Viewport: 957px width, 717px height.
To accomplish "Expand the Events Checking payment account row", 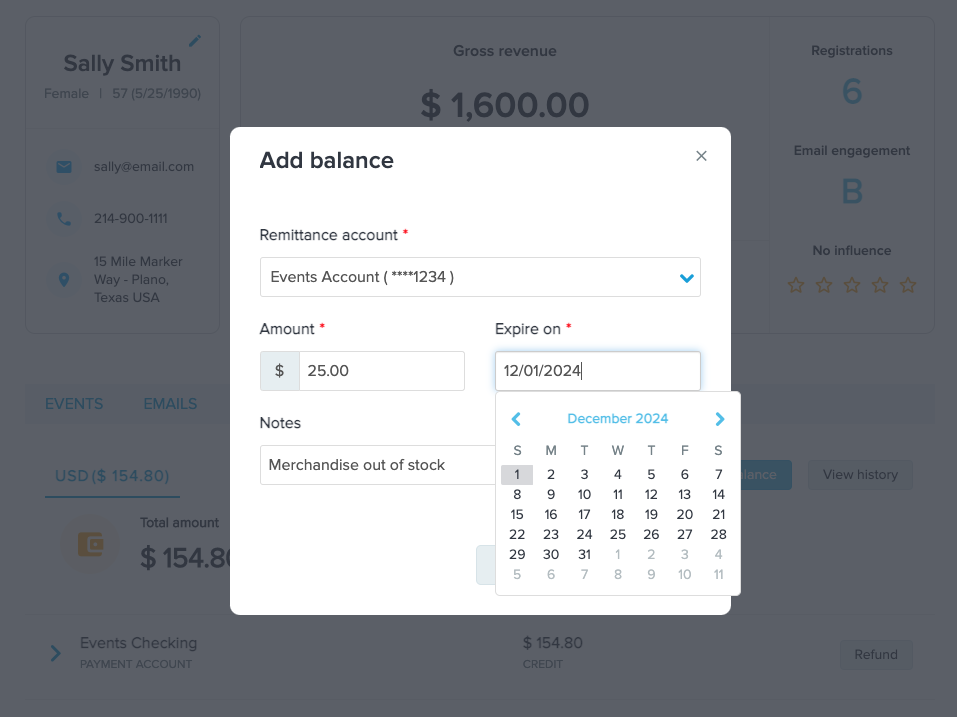I will click(x=56, y=654).
